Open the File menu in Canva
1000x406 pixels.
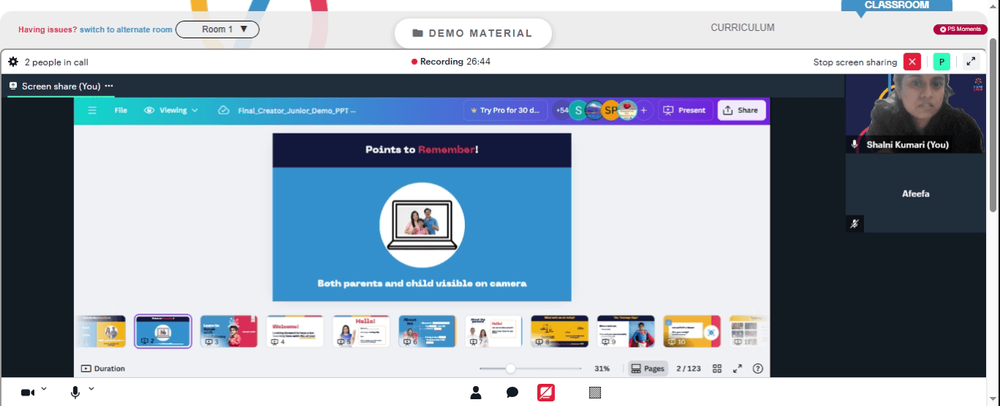point(121,110)
